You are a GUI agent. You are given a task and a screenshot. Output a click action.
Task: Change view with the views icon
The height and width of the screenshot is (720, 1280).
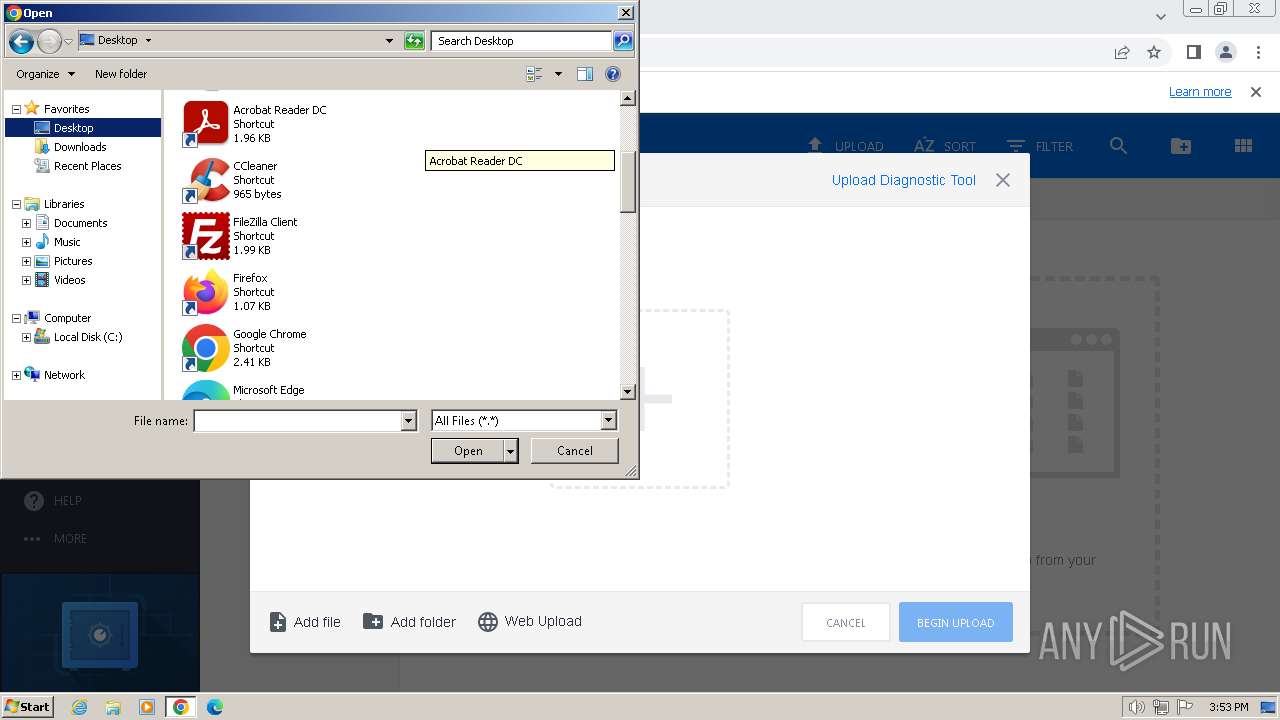point(534,74)
